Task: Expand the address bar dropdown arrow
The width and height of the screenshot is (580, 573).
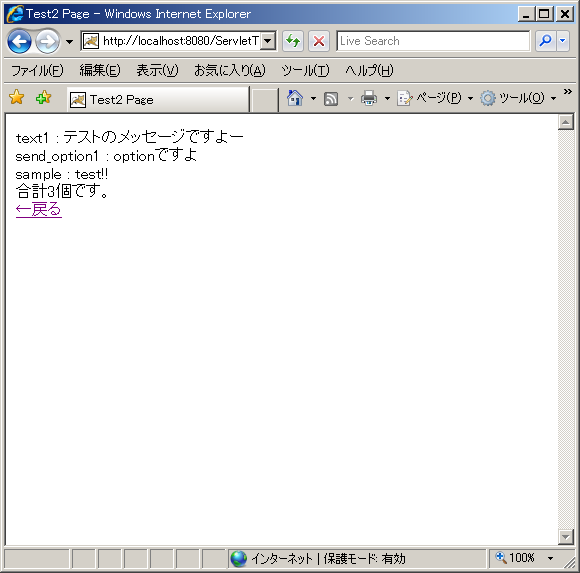Action: coord(268,41)
